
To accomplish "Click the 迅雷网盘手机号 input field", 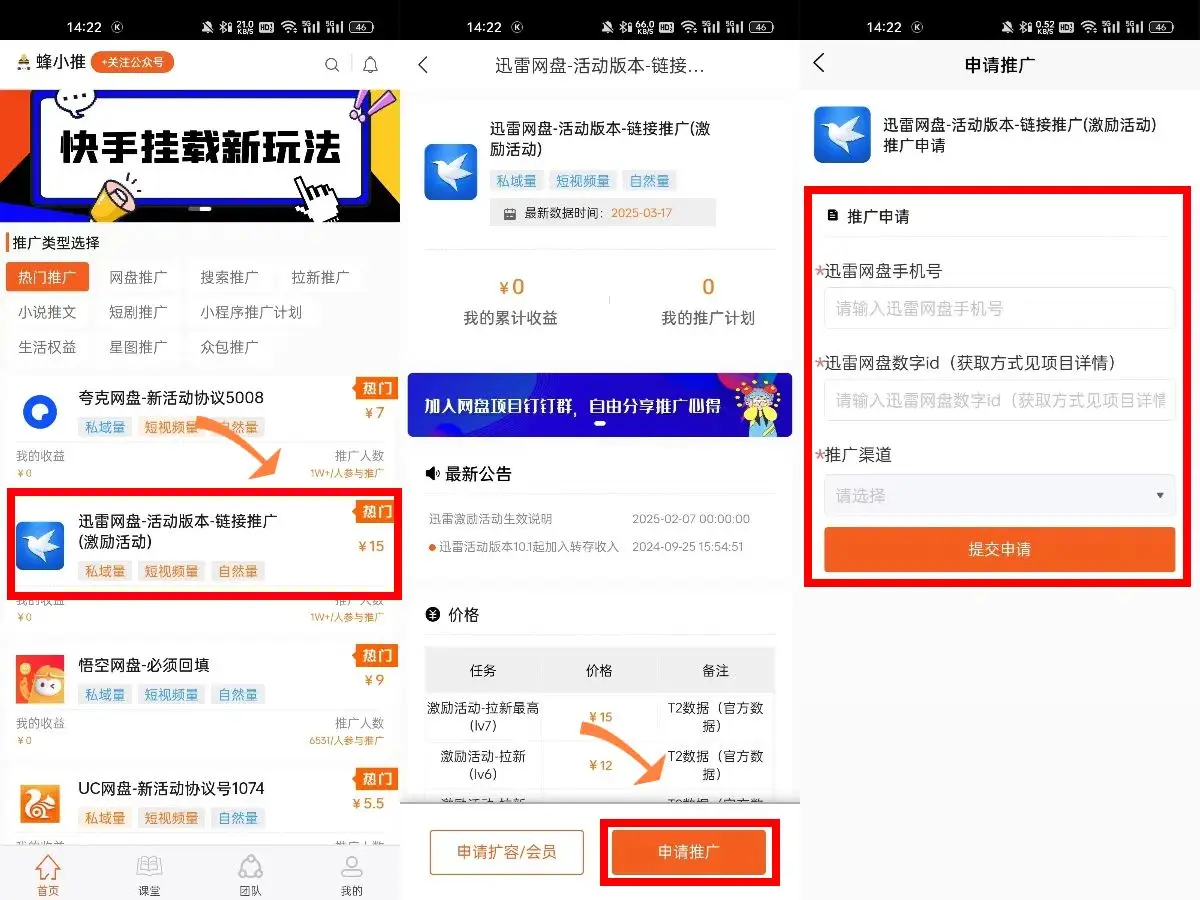I will pyautogui.click(x=998, y=309).
